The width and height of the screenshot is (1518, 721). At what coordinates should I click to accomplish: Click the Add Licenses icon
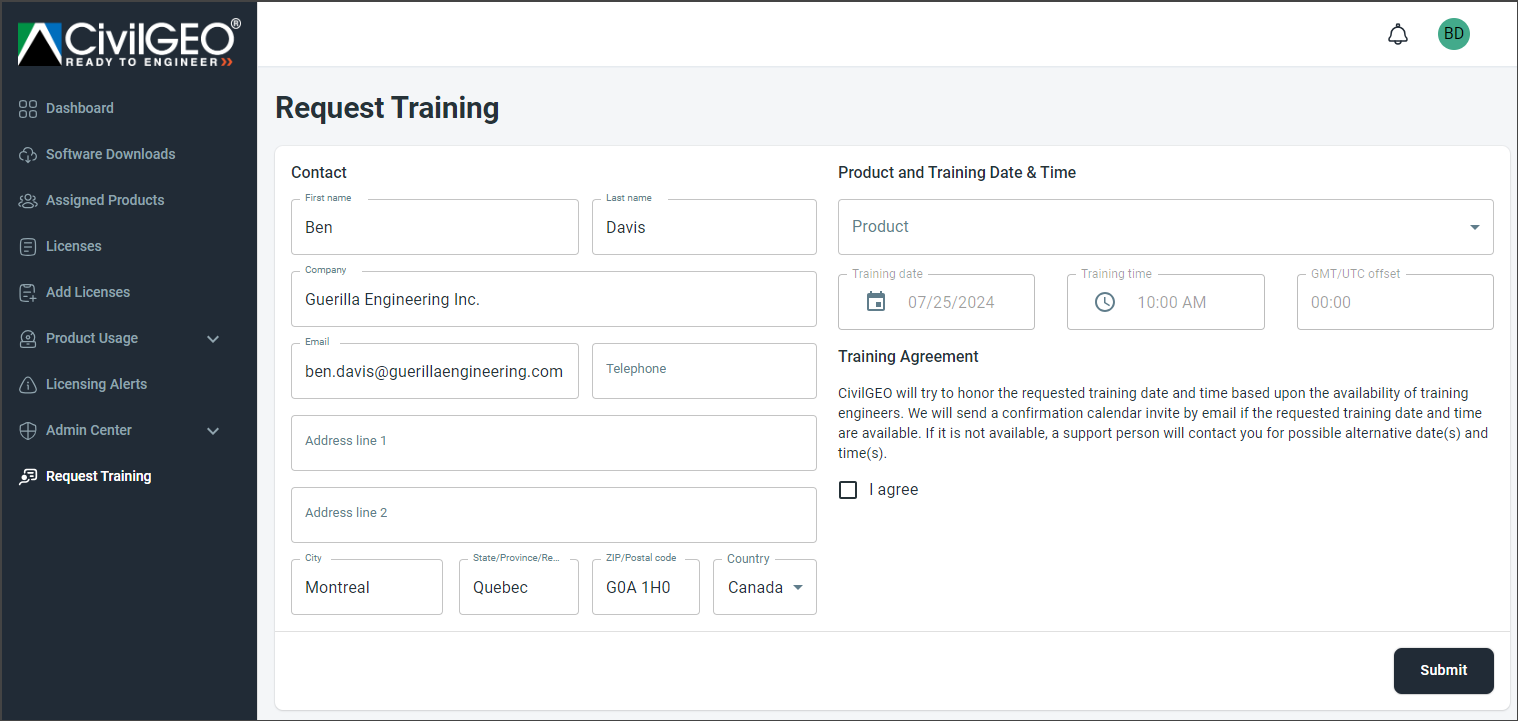coord(28,292)
